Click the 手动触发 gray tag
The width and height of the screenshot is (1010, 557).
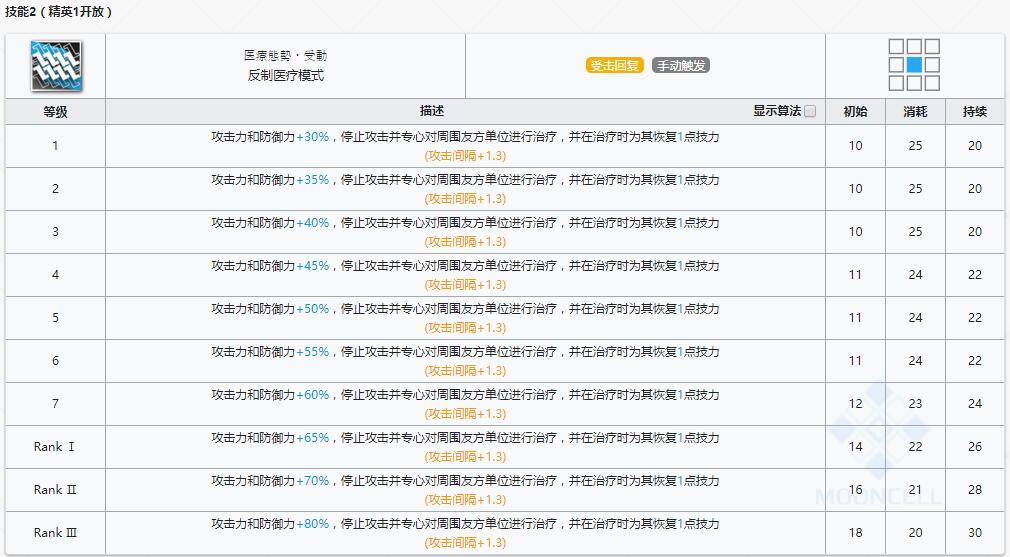681,65
